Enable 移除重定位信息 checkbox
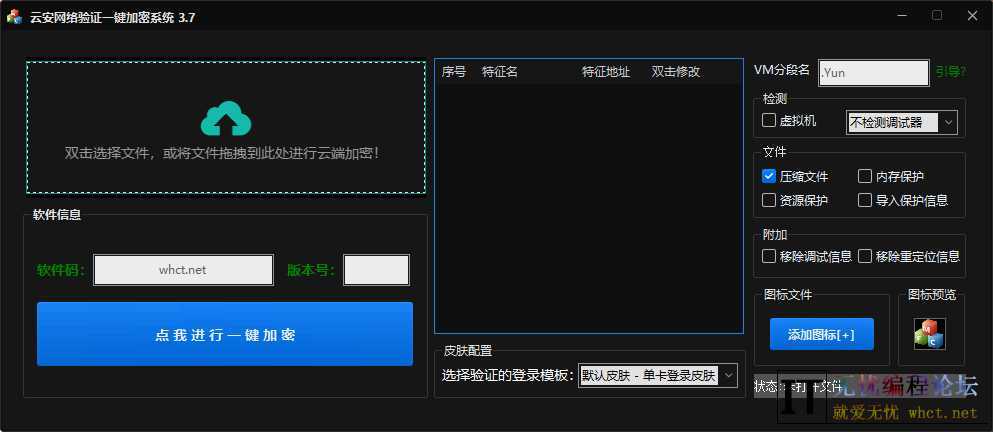The height and width of the screenshot is (432, 993). pos(865,256)
